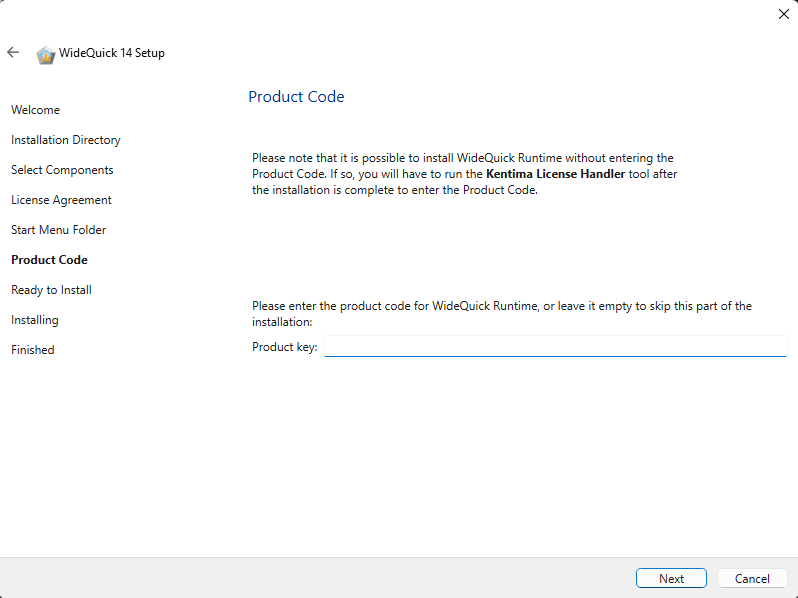
Task: Click the WideQuick 14 Setup title
Action: tap(112, 53)
